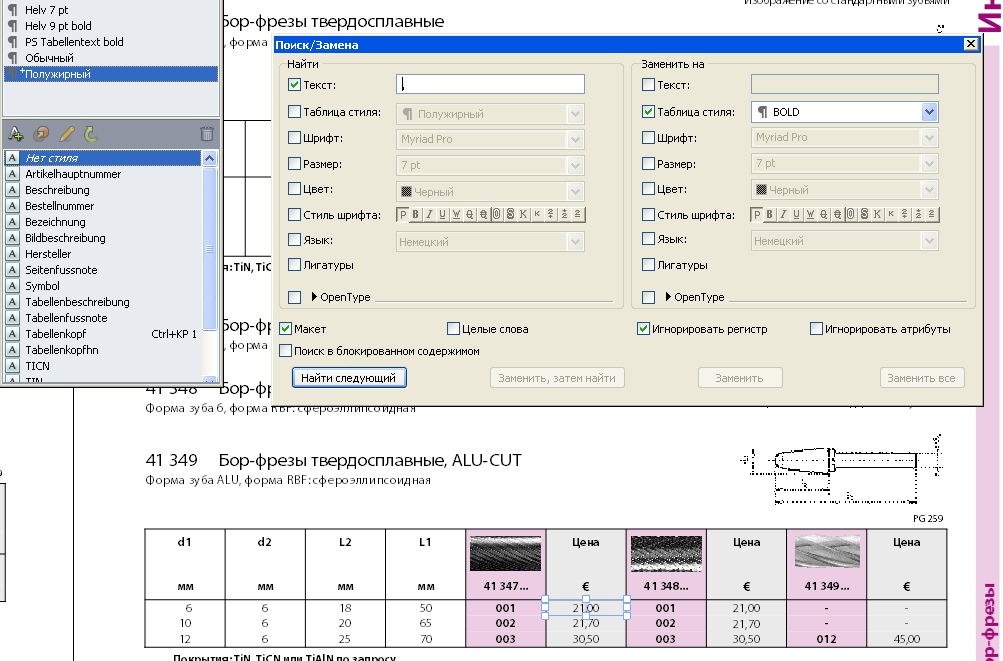This screenshot has width=1003, height=661.
Task: Toggle Outline font style under Заменить на
Action: click(x=851, y=215)
